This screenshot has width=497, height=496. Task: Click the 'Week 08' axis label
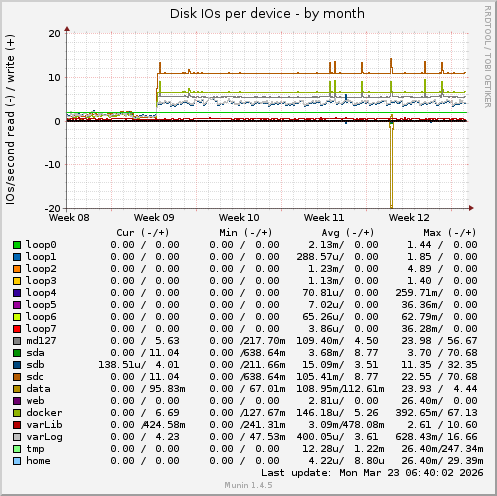69,218
